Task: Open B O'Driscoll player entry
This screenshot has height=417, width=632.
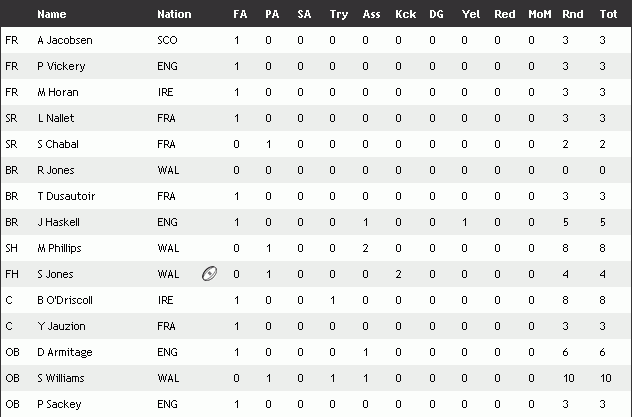Action: coord(64,300)
